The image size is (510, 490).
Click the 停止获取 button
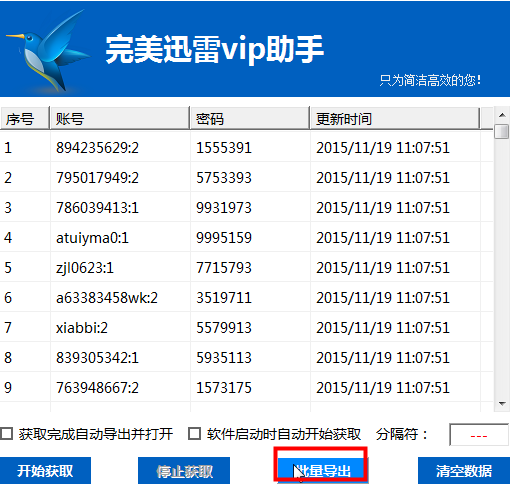184,470
